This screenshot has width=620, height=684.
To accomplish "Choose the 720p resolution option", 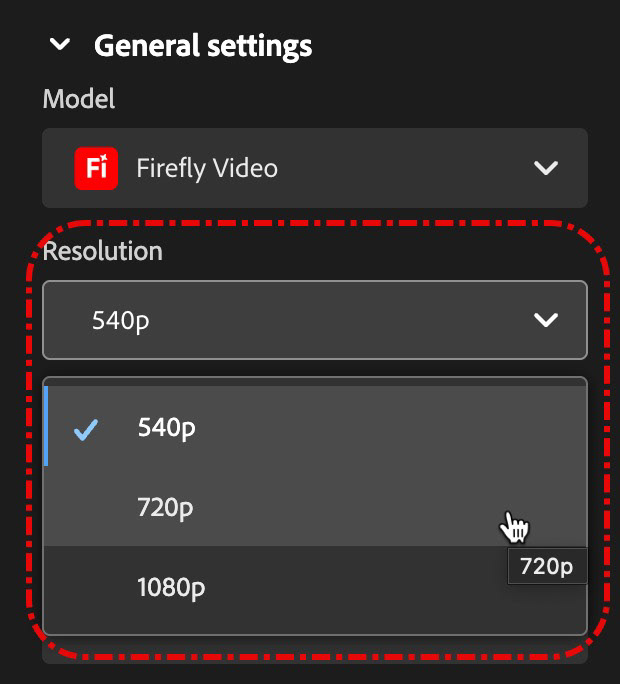I will 315,506.
